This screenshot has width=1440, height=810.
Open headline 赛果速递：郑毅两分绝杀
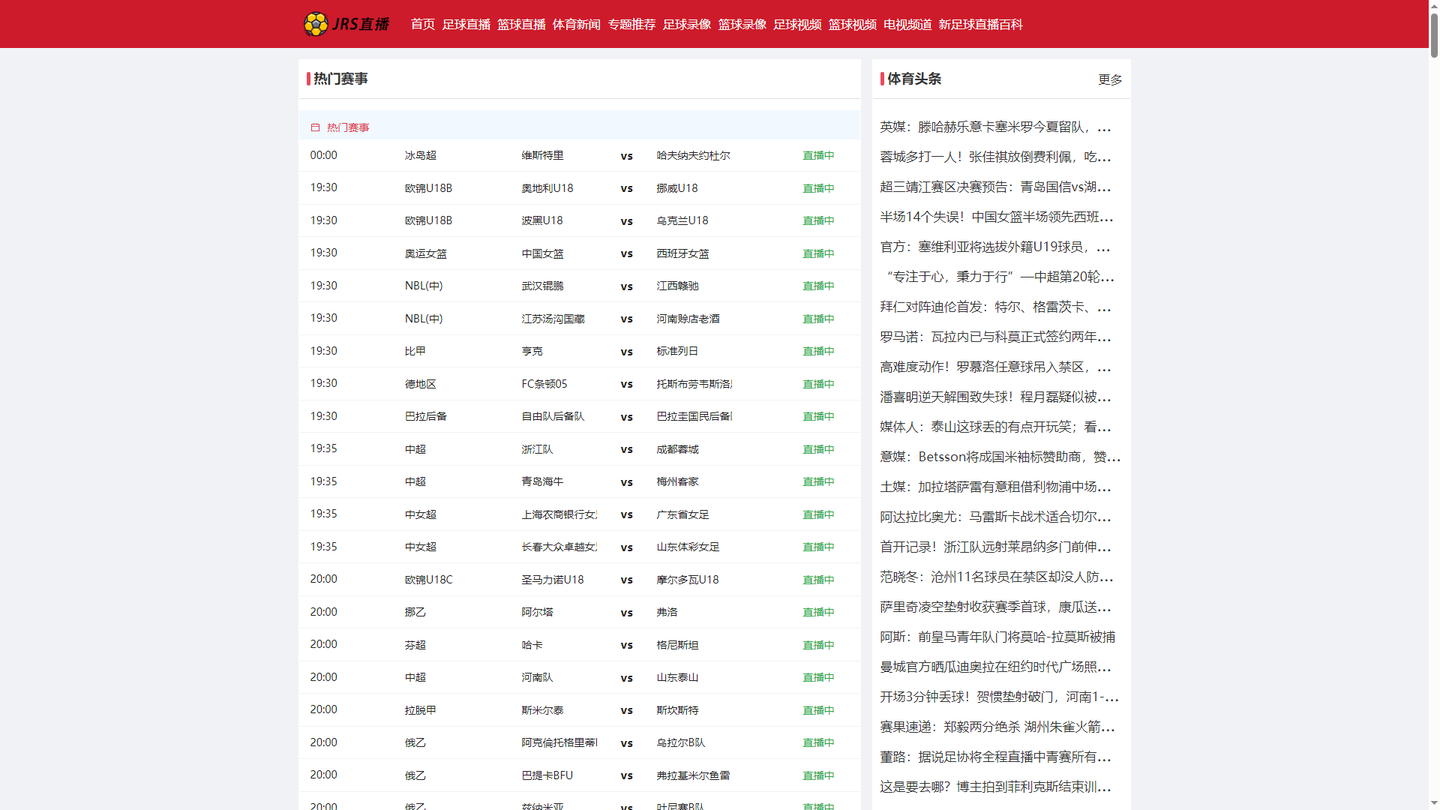(997, 727)
